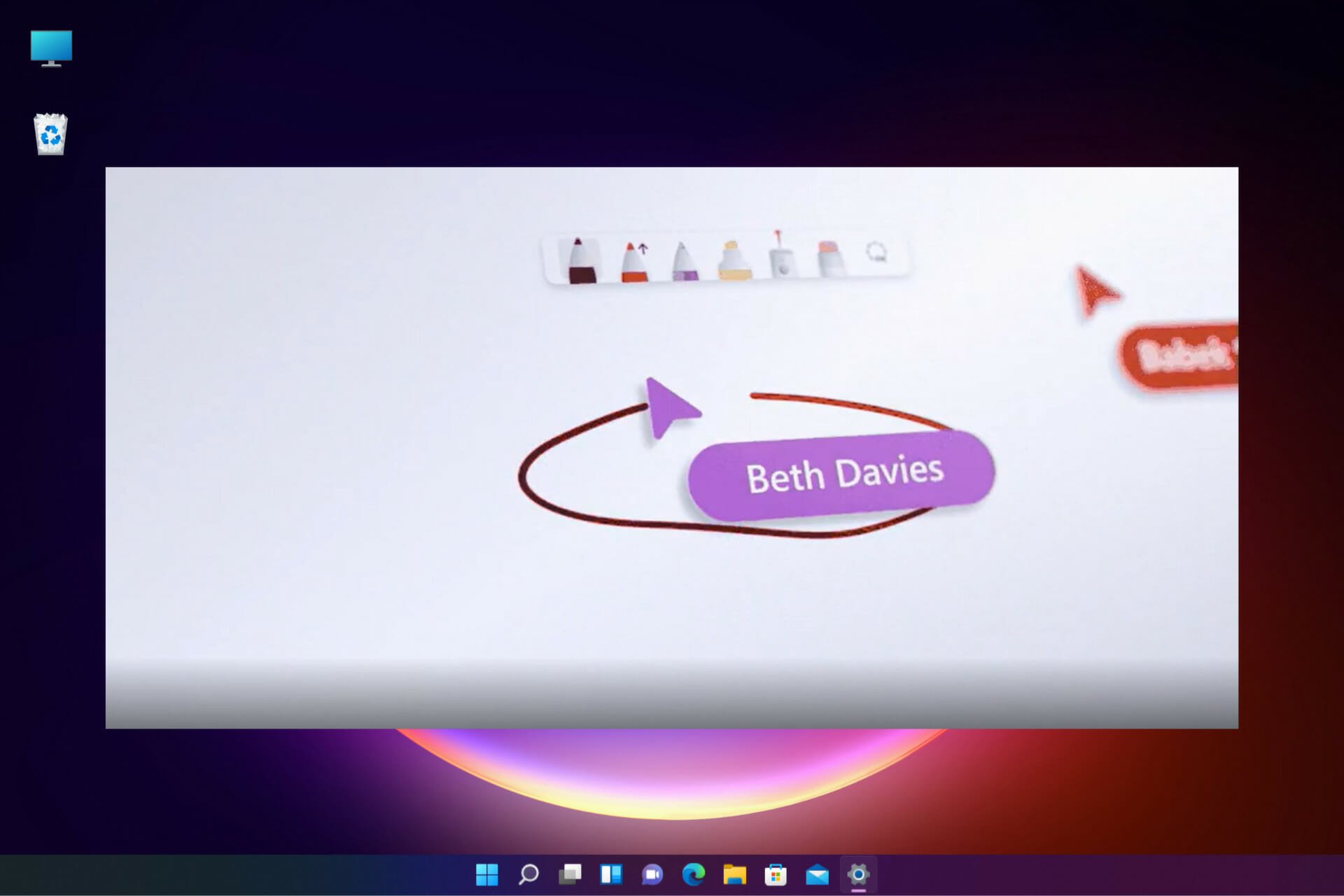This screenshot has width=1344, height=896.
Task: Switch to the Settings app on taskbar
Action: click(858, 874)
